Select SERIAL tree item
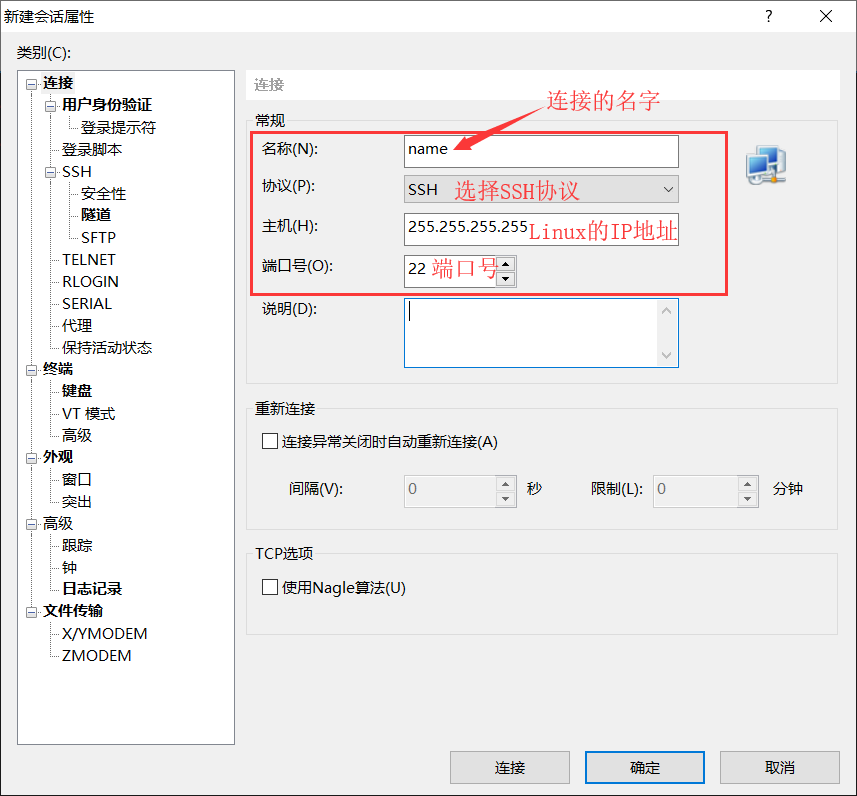This screenshot has height=796, width=857. (87, 303)
